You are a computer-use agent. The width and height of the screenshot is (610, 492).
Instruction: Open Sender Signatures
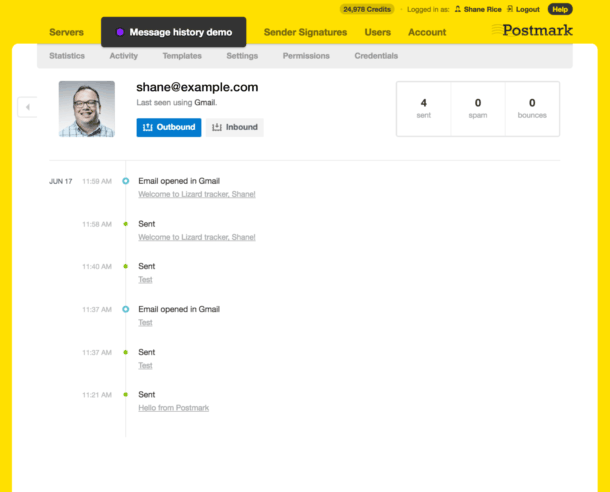[x=305, y=32]
